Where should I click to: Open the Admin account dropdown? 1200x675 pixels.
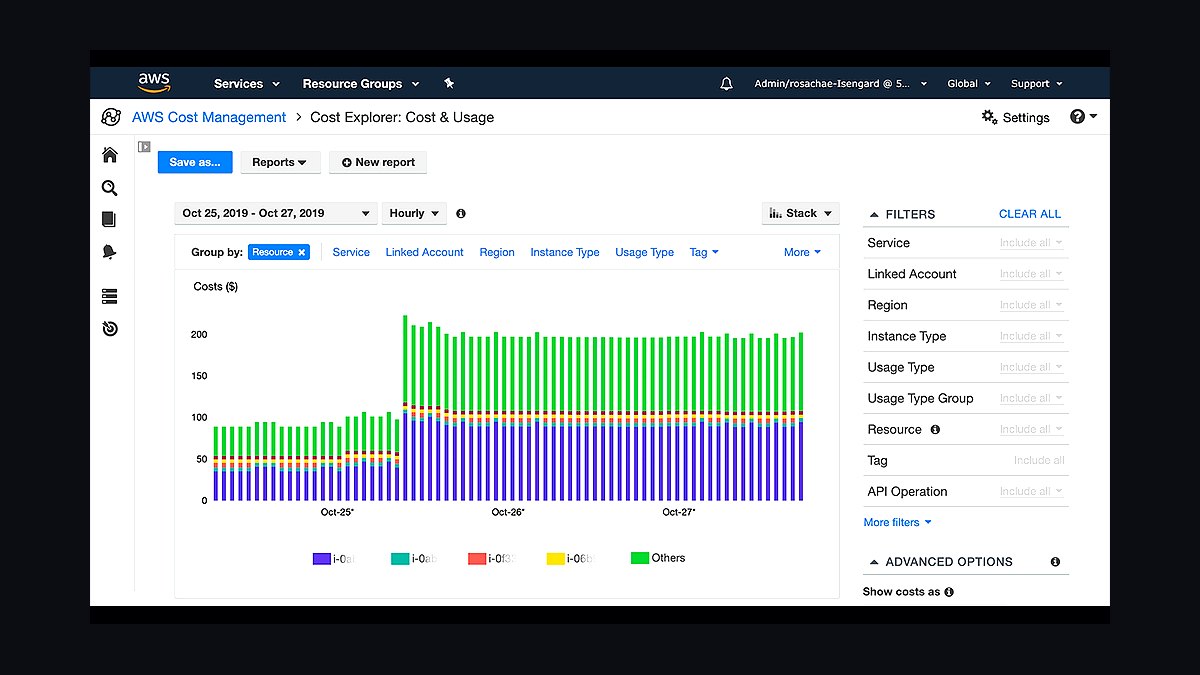point(841,84)
